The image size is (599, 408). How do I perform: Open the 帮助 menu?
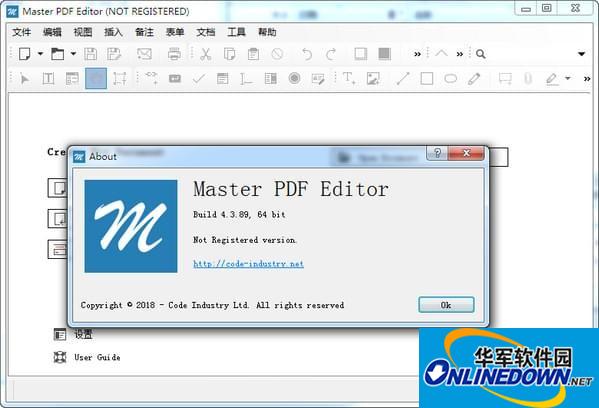[x=267, y=32]
